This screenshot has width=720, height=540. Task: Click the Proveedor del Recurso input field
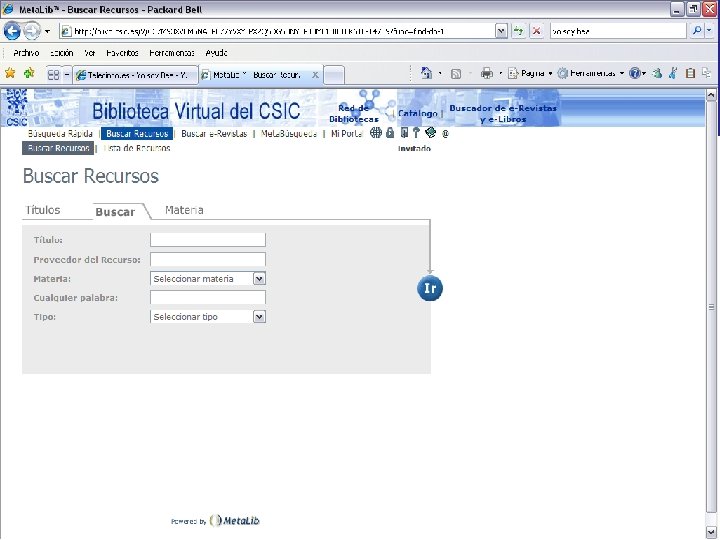coord(208,259)
